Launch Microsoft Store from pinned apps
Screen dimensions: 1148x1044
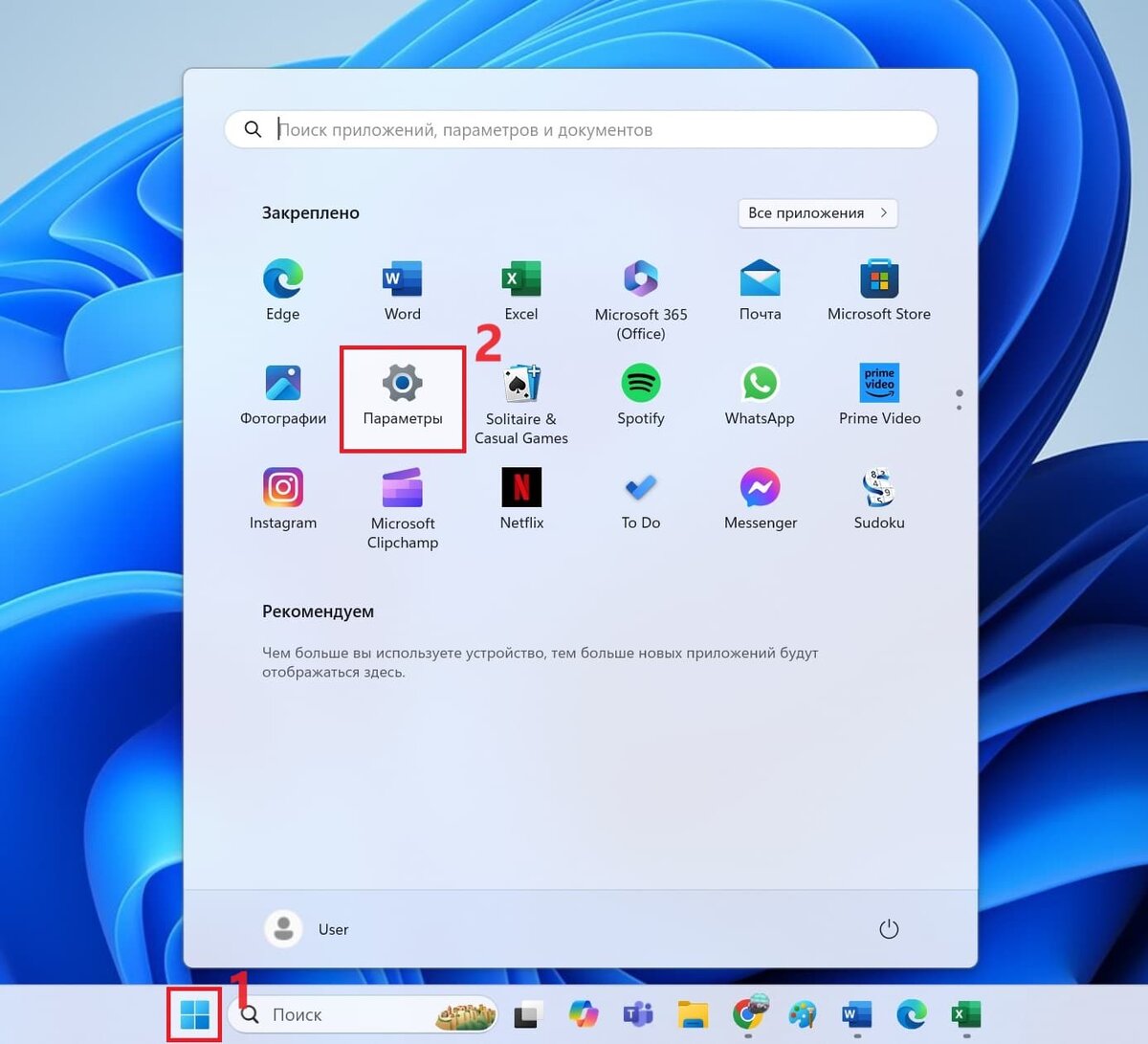pos(879,291)
